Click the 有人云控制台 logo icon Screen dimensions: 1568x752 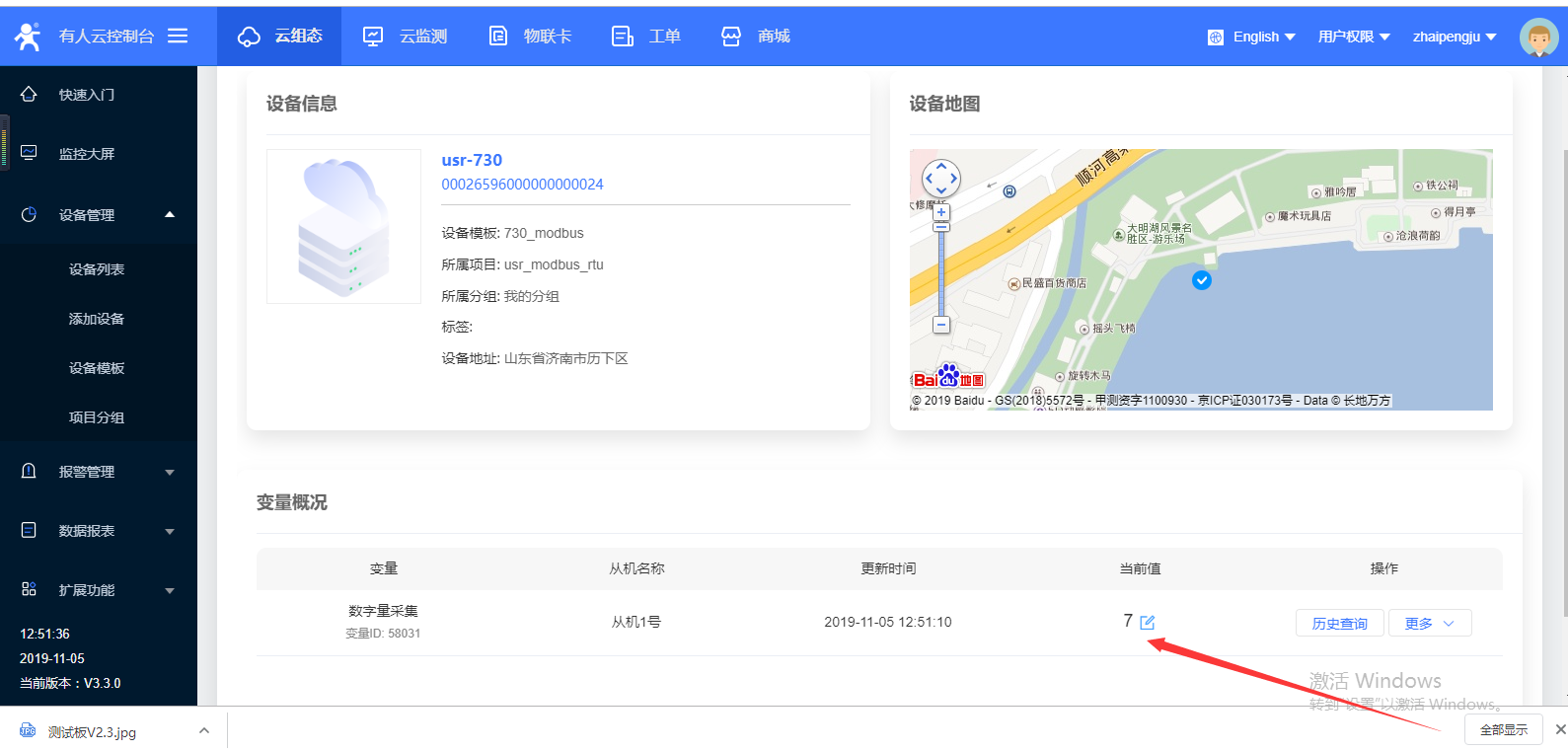28,37
